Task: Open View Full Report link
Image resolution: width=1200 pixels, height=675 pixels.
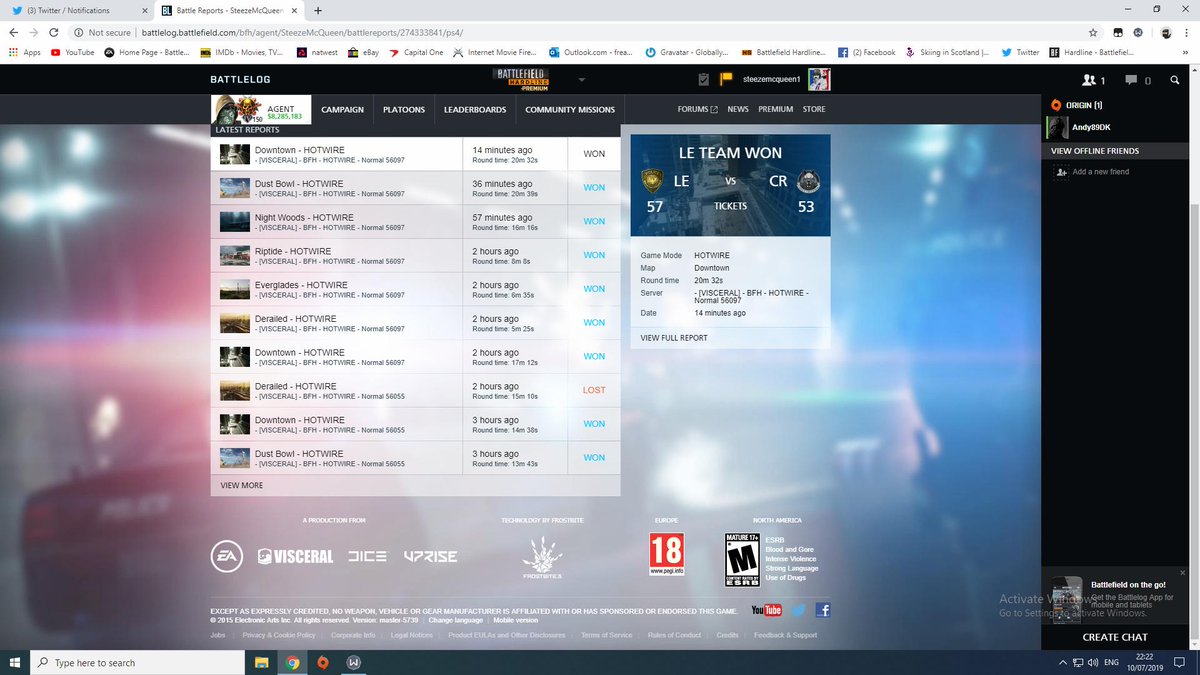Action: [x=674, y=338]
